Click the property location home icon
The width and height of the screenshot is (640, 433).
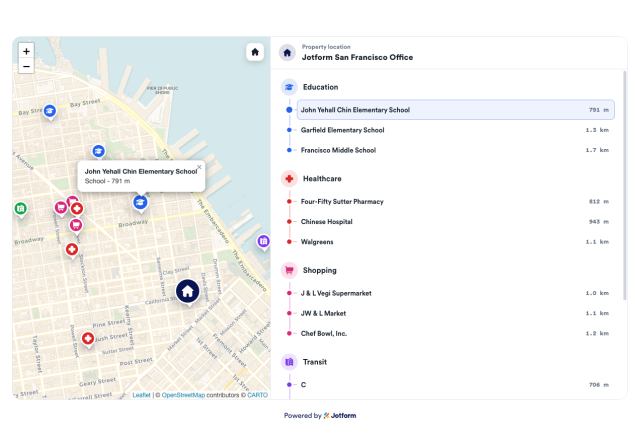[287, 53]
